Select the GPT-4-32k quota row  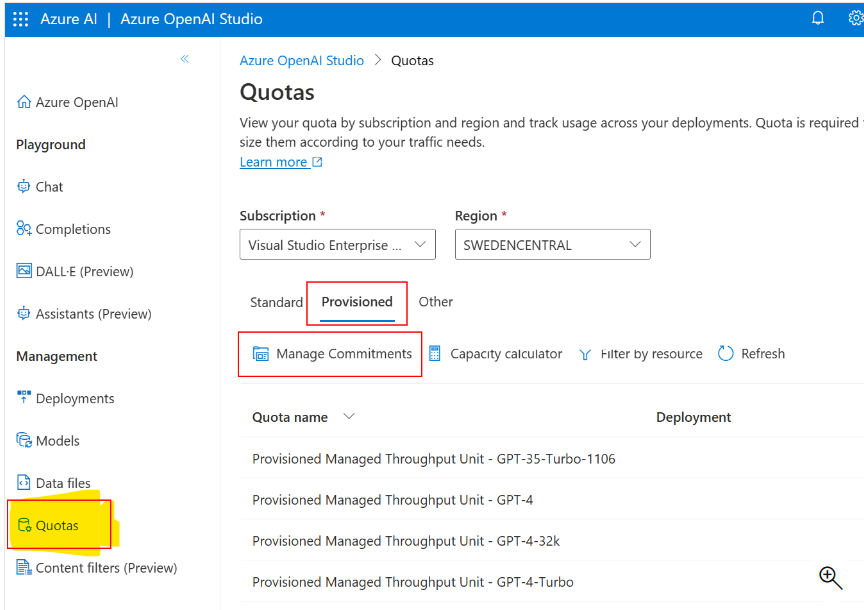pyautogui.click(x=552, y=541)
